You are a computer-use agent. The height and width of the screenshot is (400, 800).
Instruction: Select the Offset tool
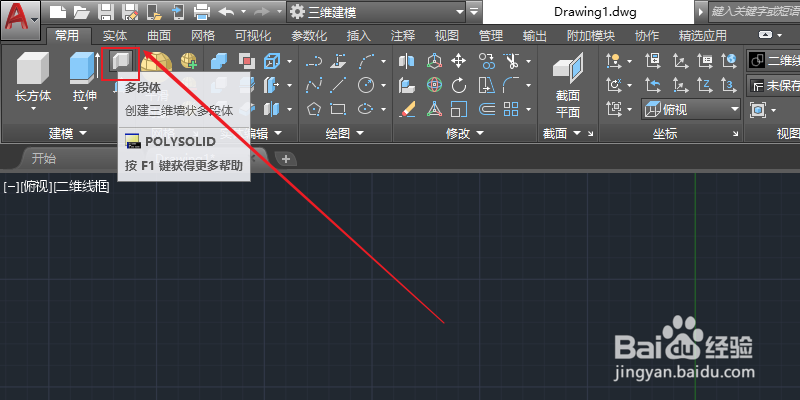(487, 109)
